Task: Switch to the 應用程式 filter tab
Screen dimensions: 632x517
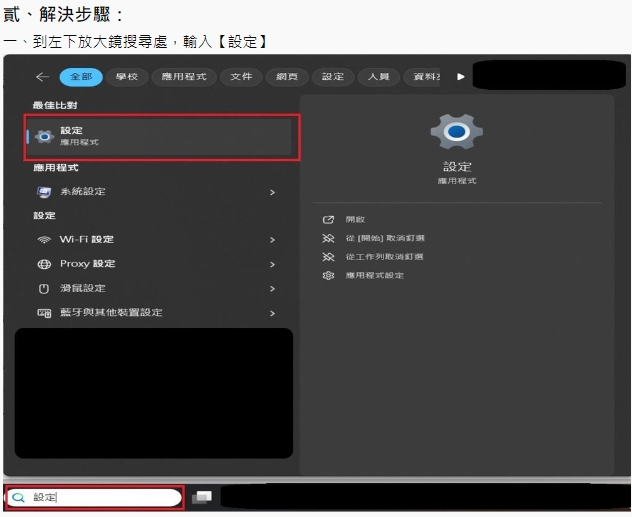Action: click(x=183, y=77)
